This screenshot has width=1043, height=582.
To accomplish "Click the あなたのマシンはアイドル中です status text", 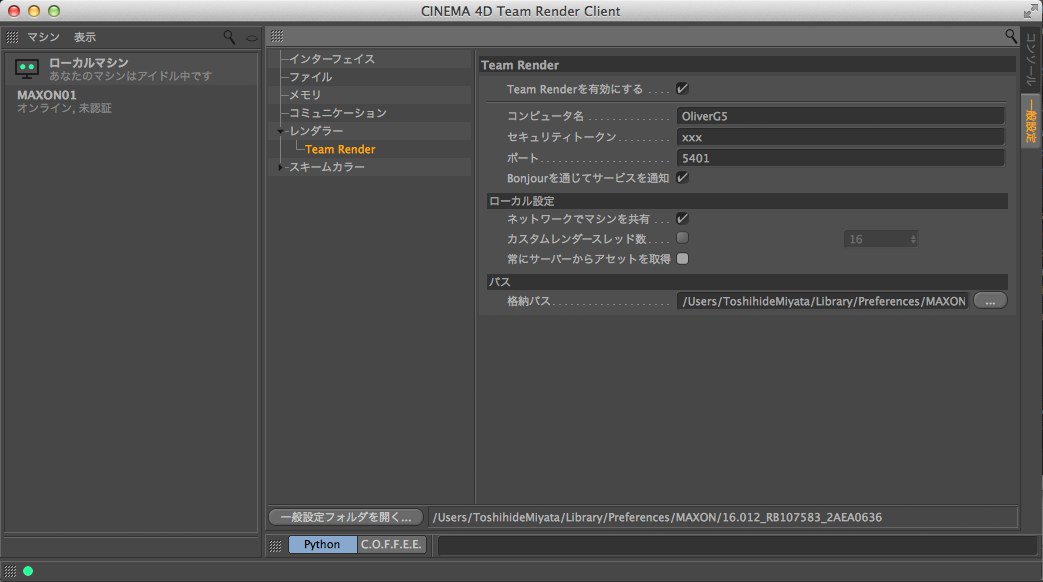I will (x=130, y=76).
